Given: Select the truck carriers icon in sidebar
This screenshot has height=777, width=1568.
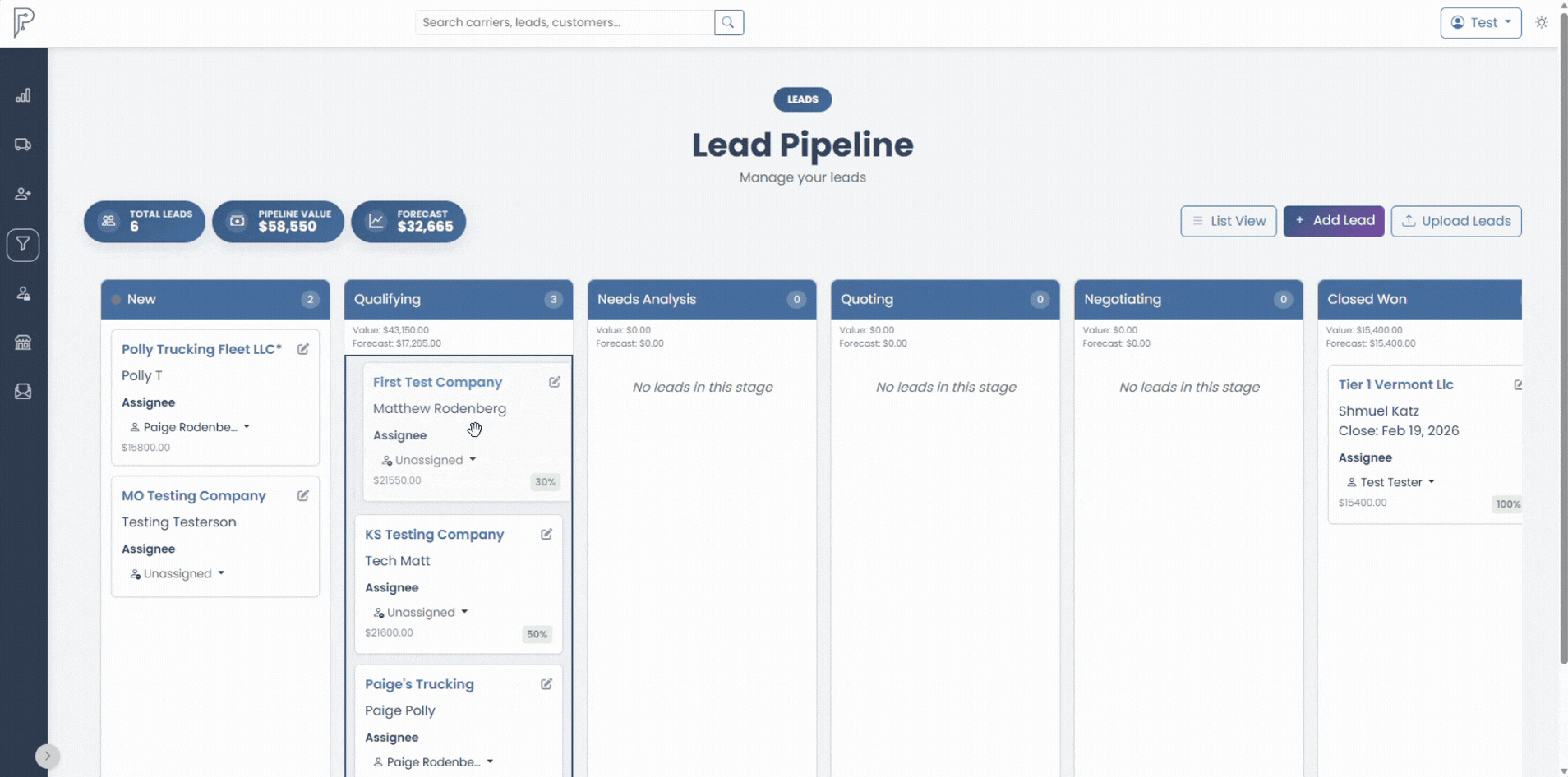Looking at the screenshot, I should [23, 145].
